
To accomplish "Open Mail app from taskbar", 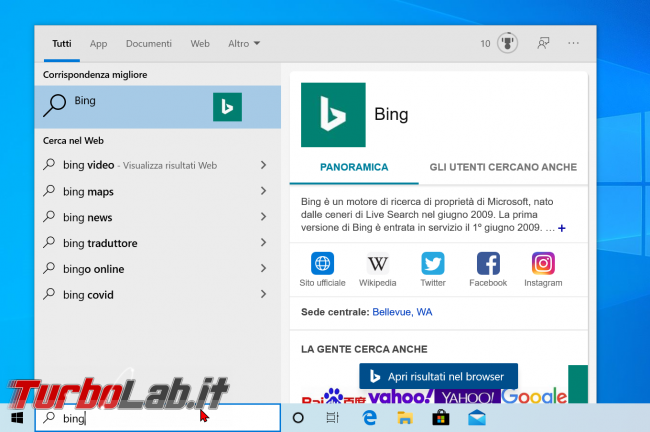I will tap(477, 418).
